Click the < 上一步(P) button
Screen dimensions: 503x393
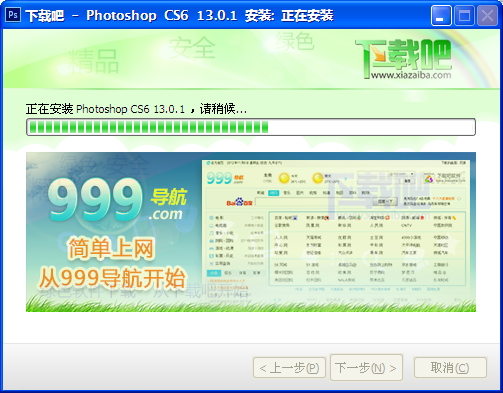coord(289,368)
